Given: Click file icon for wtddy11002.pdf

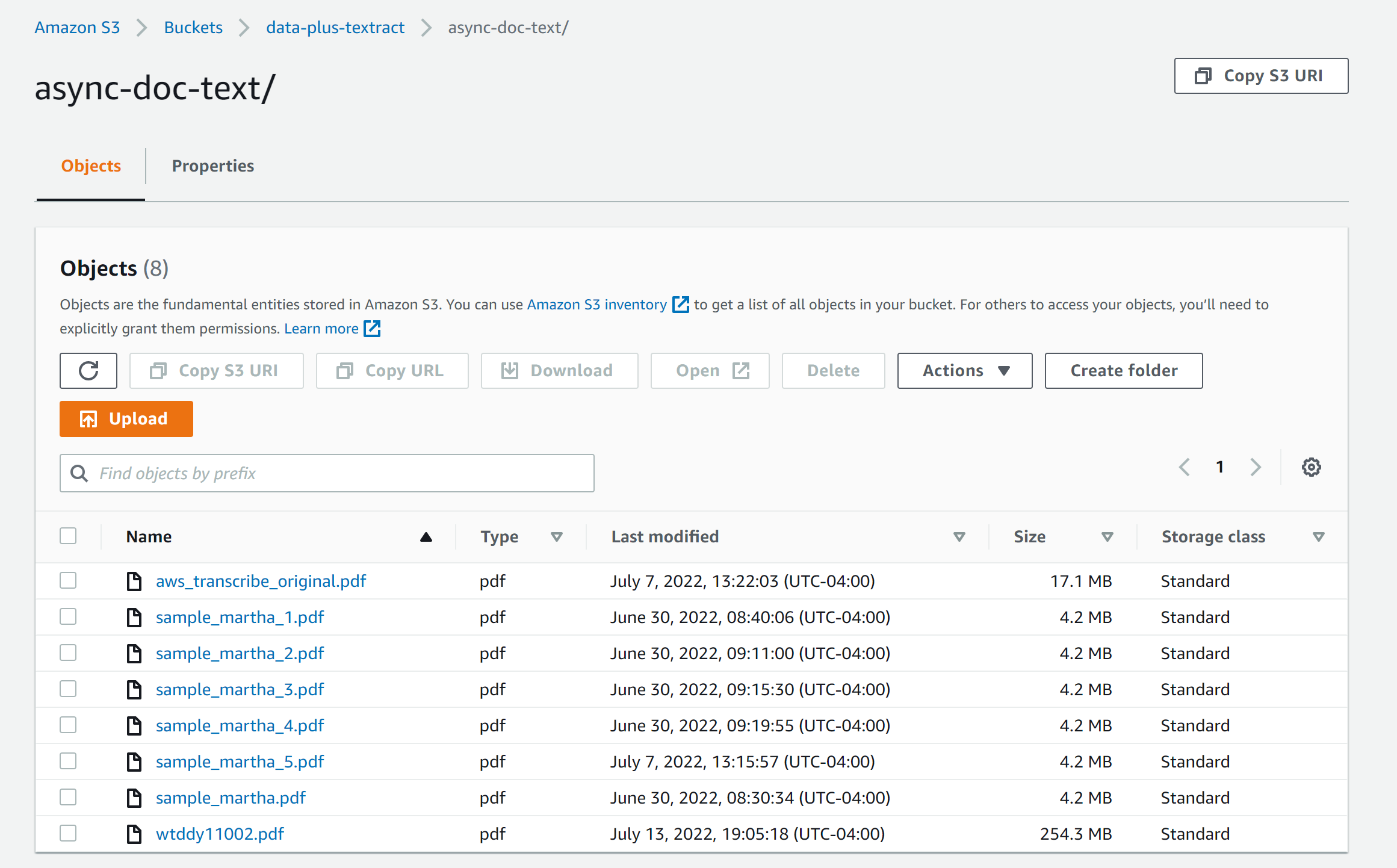Looking at the screenshot, I should coord(134,834).
